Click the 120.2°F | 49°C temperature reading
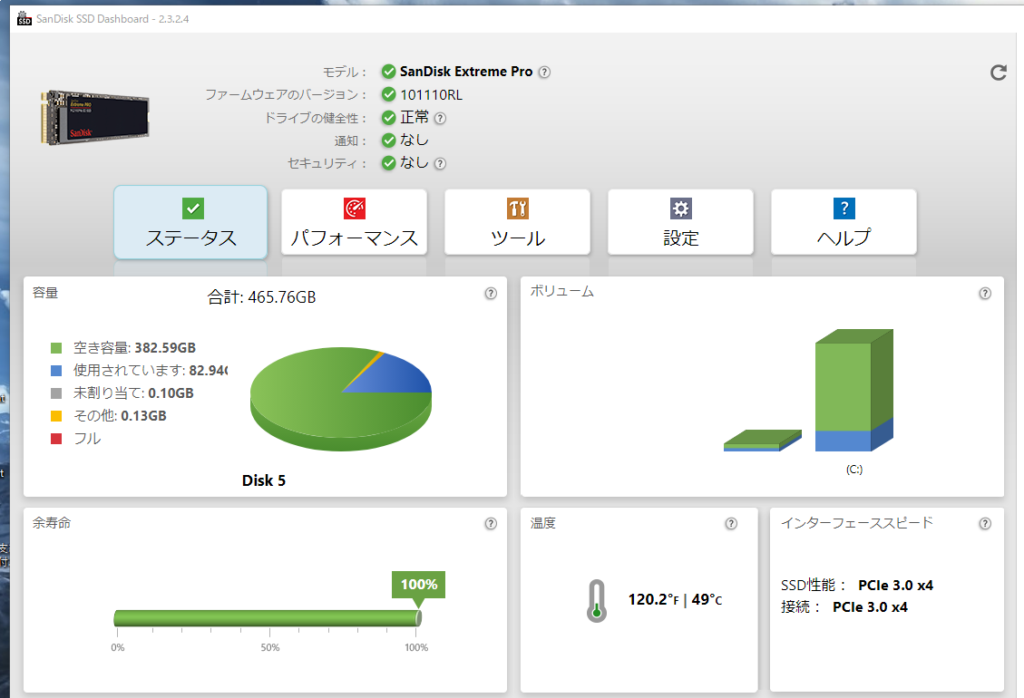Viewport: 1024px width, 698px height. pos(675,599)
